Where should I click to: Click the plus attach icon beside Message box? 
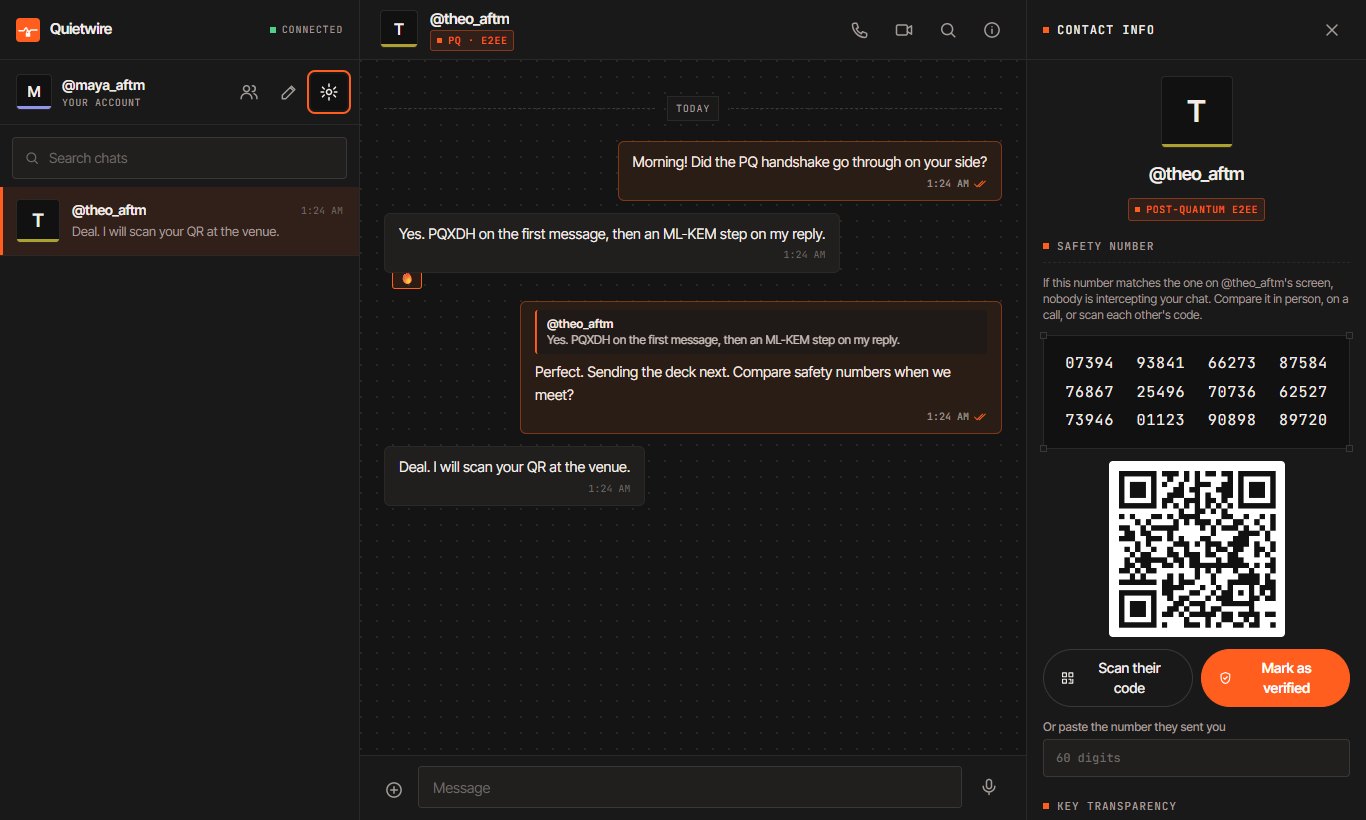[x=394, y=789]
